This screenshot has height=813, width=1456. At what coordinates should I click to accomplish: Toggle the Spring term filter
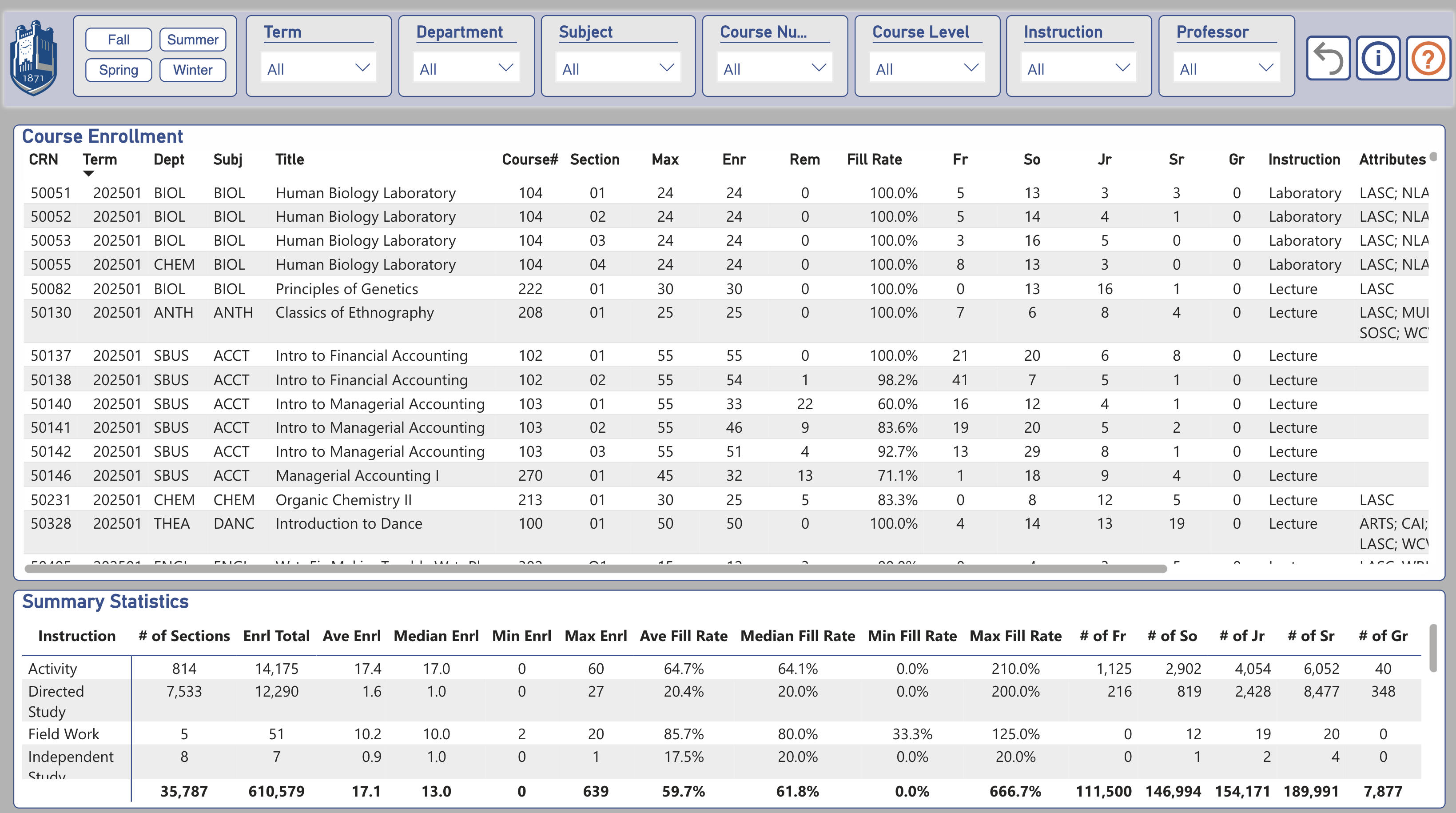click(118, 70)
